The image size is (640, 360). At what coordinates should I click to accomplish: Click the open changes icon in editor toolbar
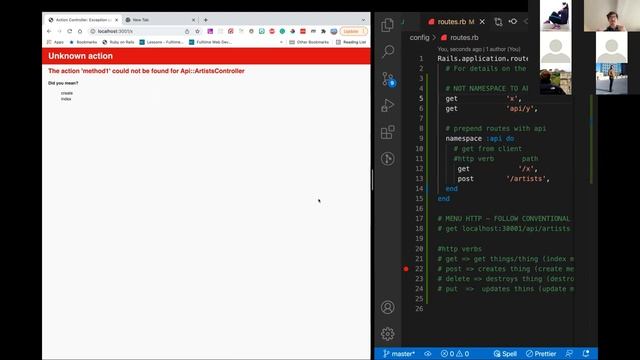498,22
